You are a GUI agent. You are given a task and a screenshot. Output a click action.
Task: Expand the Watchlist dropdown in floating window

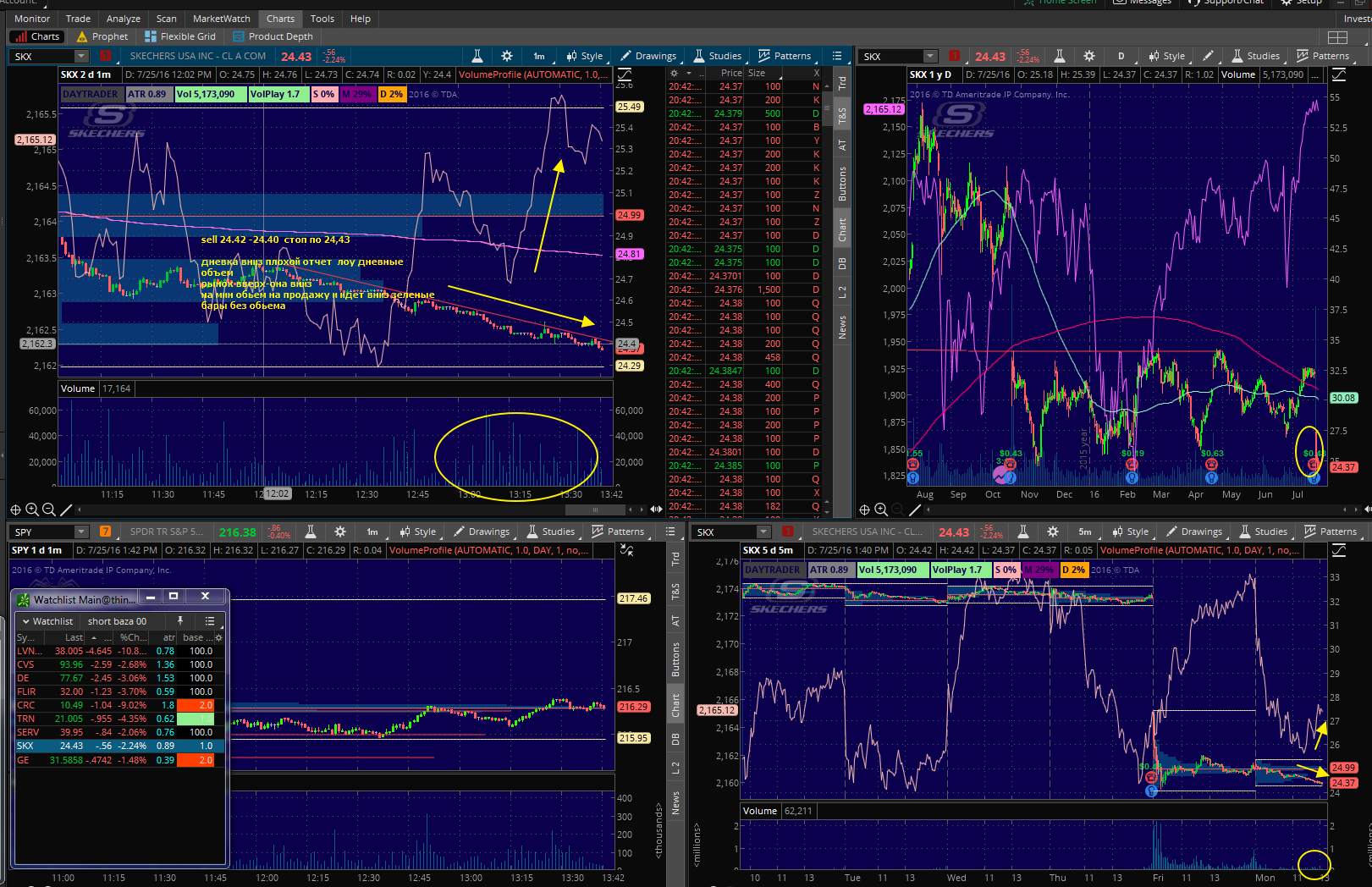pyautogui.click(x=49, y=621)
